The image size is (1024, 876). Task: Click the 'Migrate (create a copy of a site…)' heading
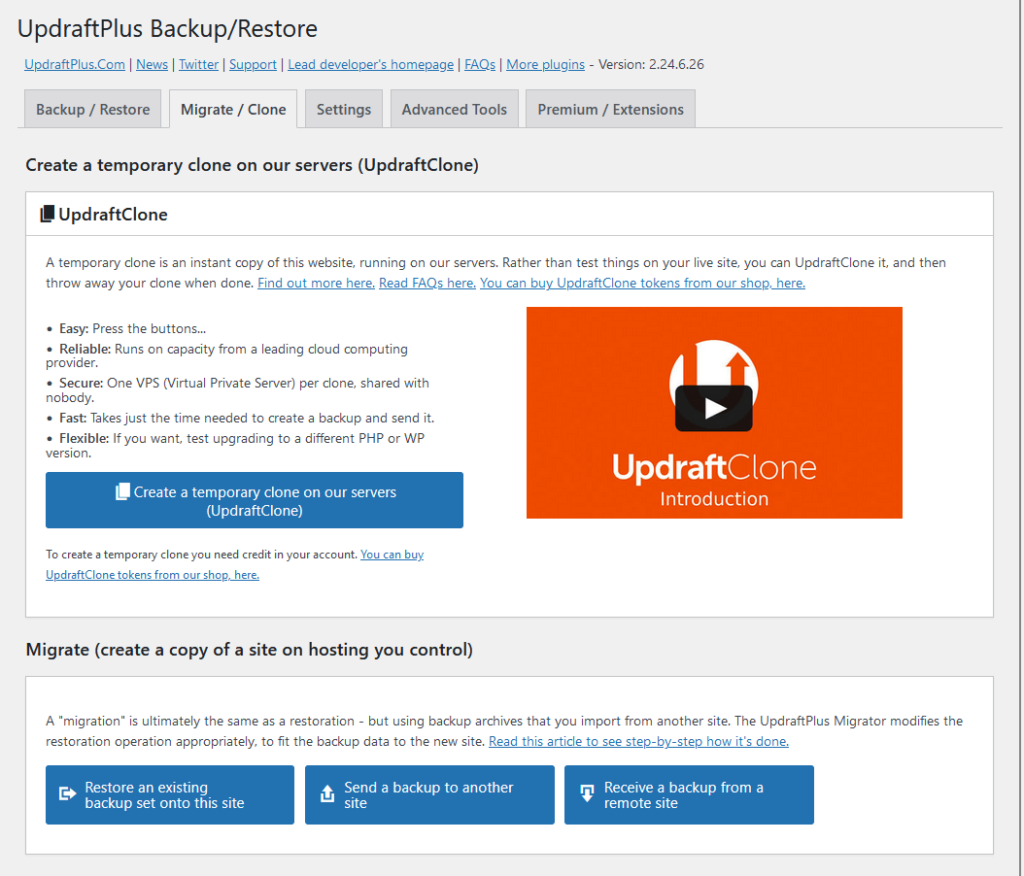[x=249, y=649]
